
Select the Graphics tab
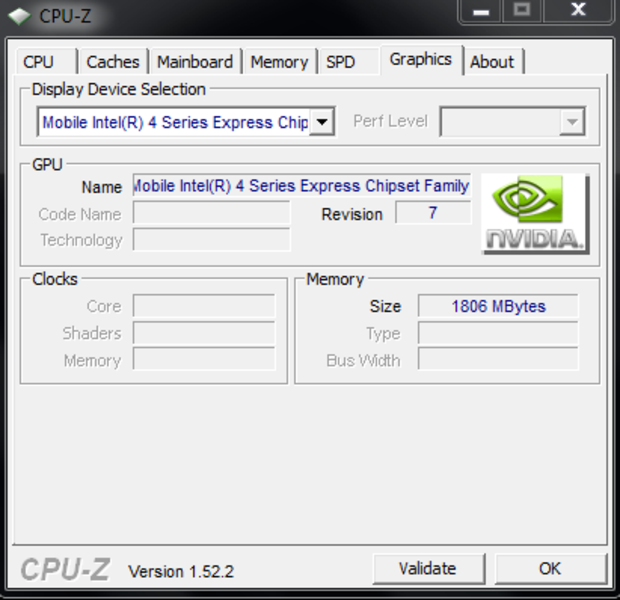point(421,60)
